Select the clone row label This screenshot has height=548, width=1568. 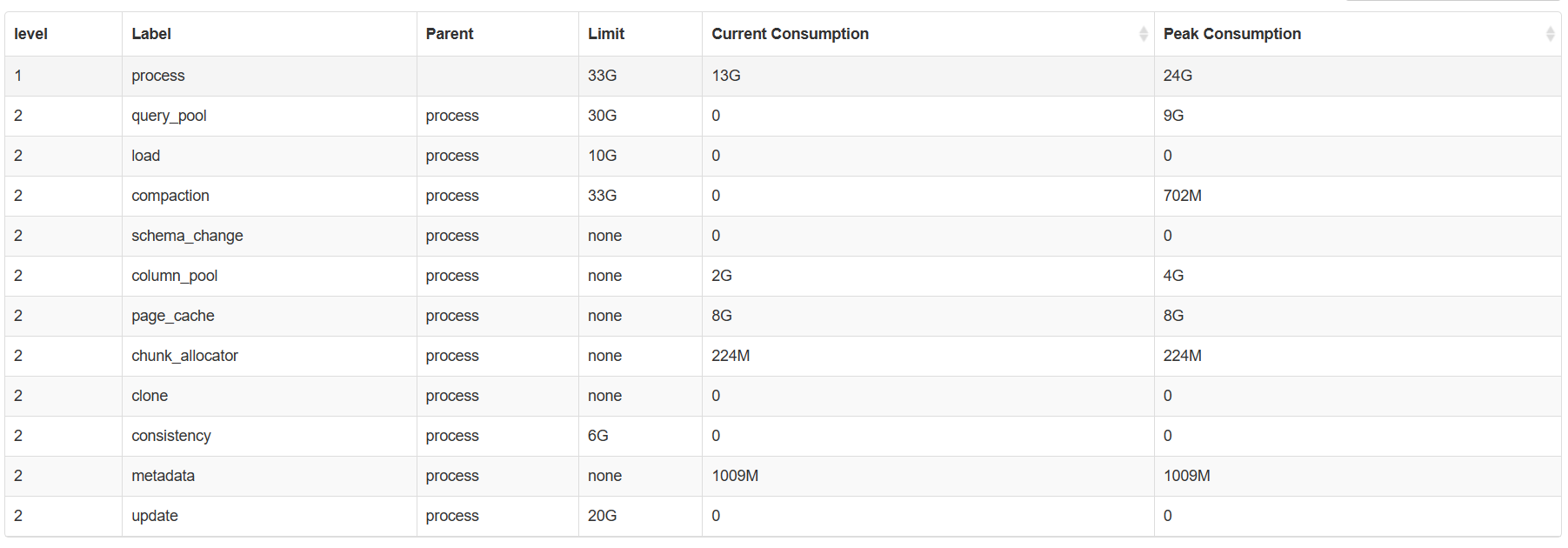[150, 396]
